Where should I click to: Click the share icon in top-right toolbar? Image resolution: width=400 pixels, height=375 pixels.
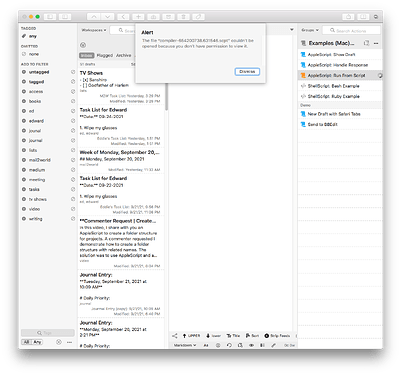pos(348,16)
